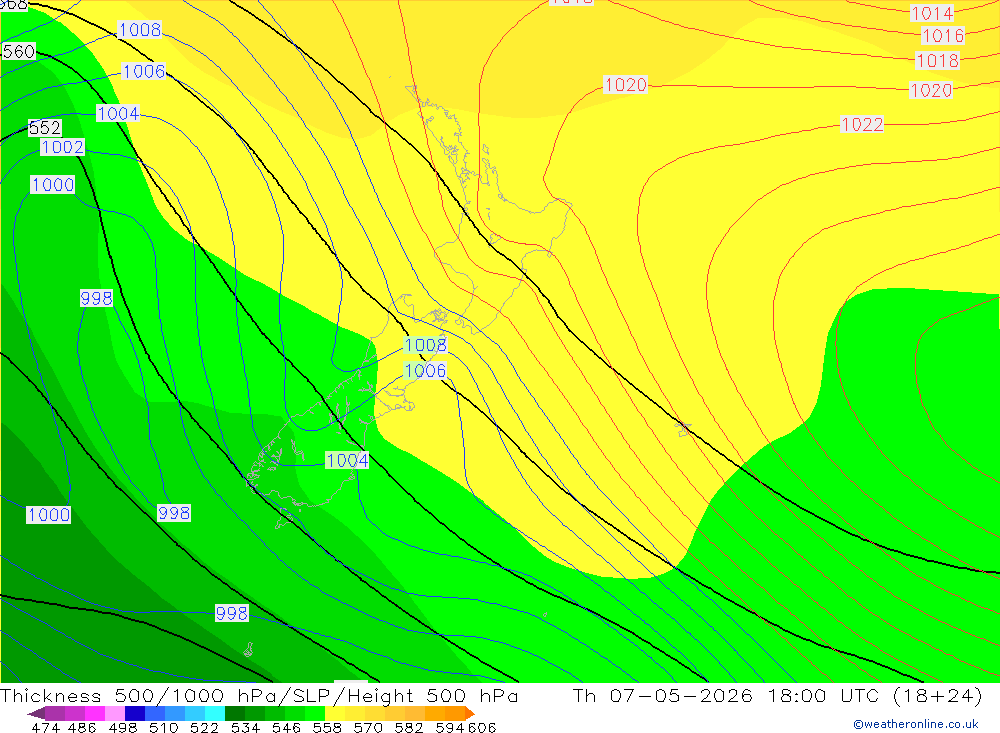This screenshot has width=1000, height=733.
Task: Click the 546 legend value
Action: (x=286, y=727)
